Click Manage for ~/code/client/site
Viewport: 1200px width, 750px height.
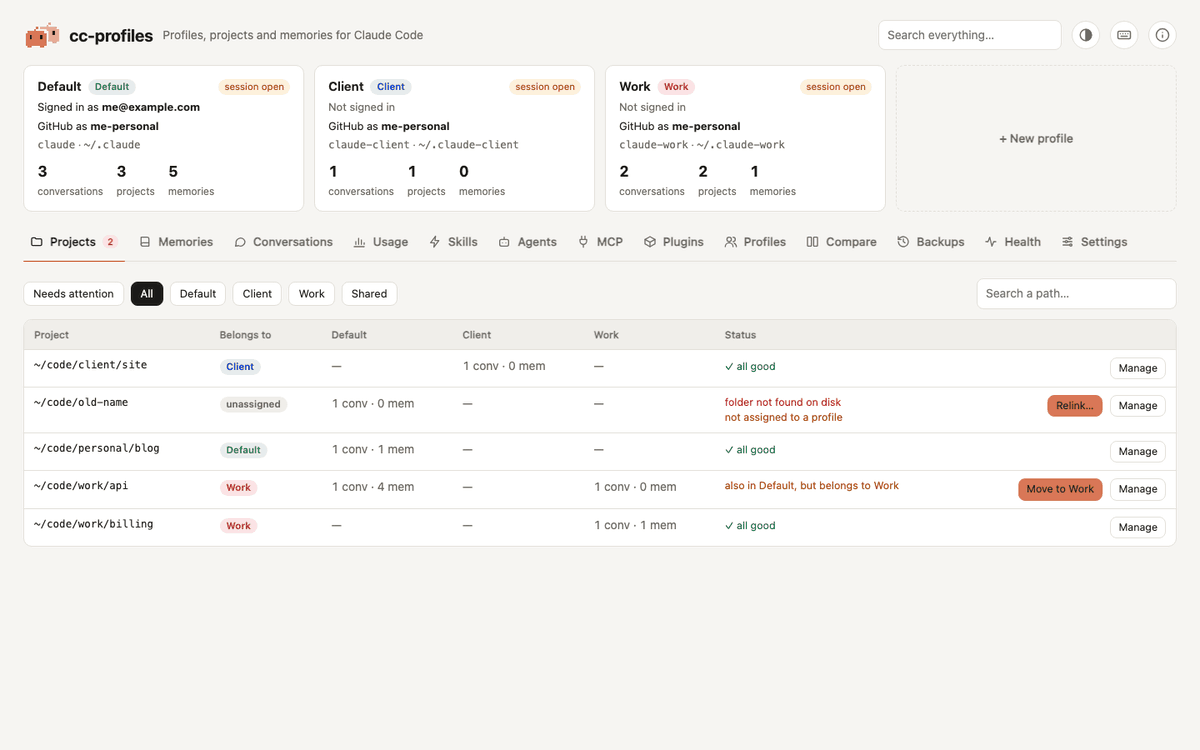click(x=1138, y=368)
